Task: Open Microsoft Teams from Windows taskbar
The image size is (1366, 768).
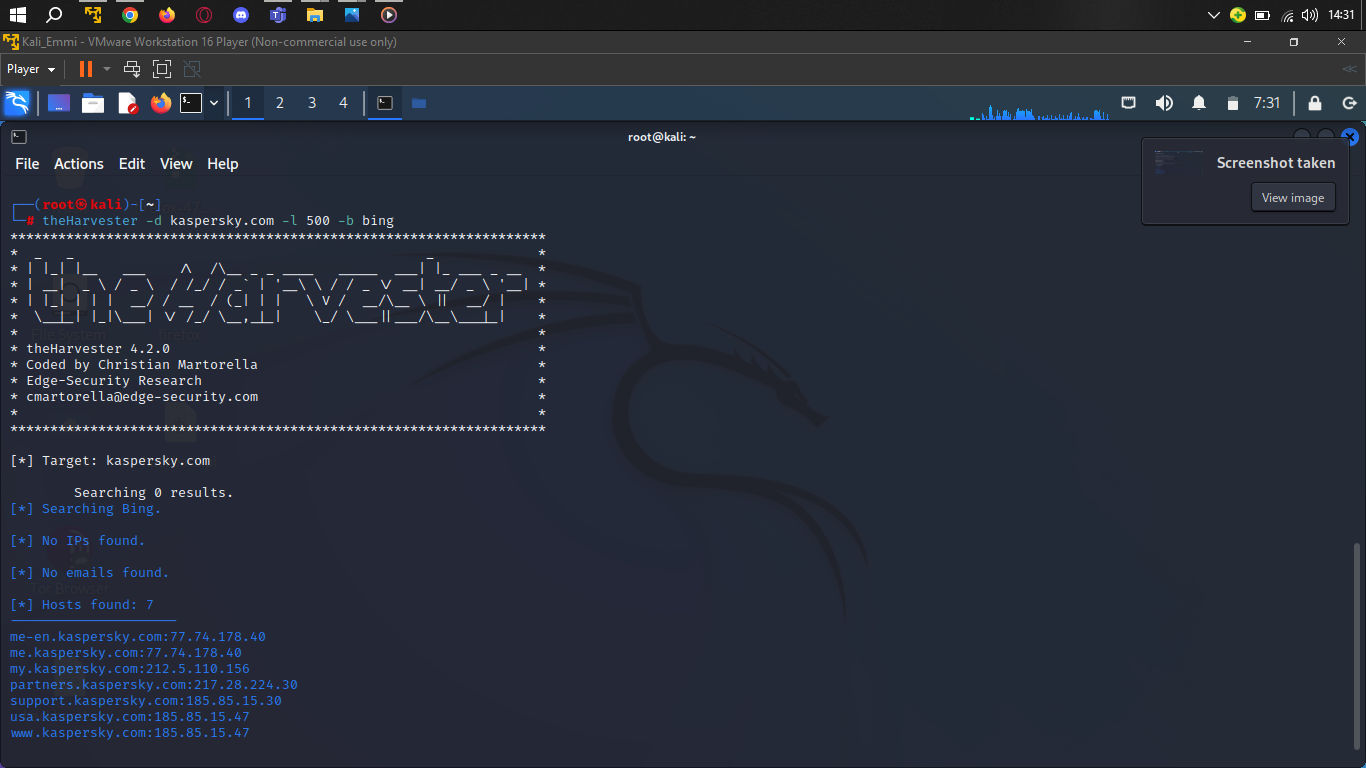Action: pos(277,15)
